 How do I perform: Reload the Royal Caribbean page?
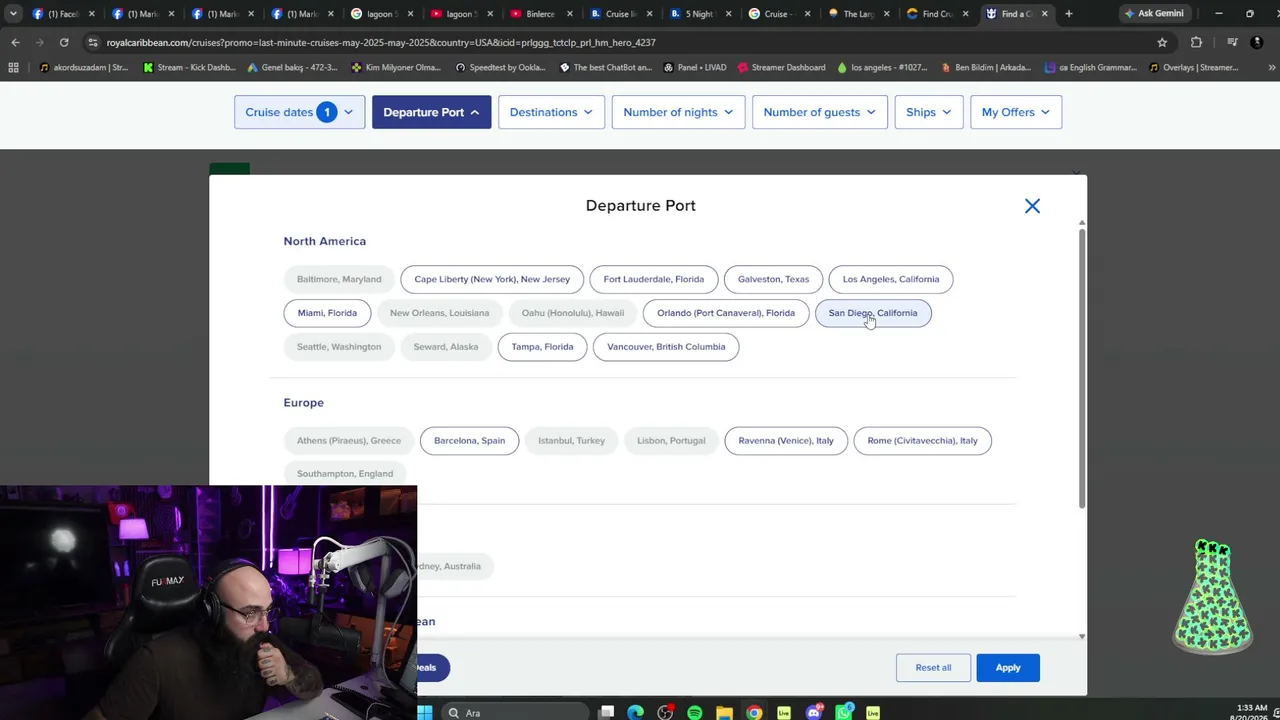pos(64,42)
